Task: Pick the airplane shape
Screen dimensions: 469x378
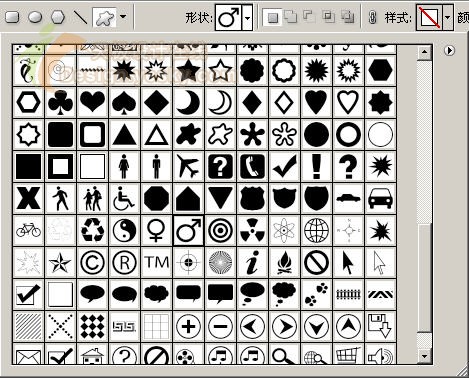Action: tap(188, 166)
